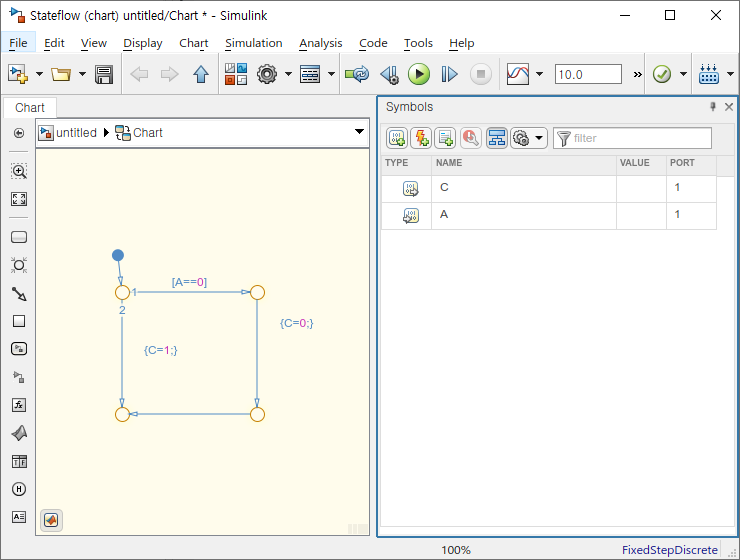Select the Chart tab
The width and height of the screenshot is (740, 560).
point(30,108)
